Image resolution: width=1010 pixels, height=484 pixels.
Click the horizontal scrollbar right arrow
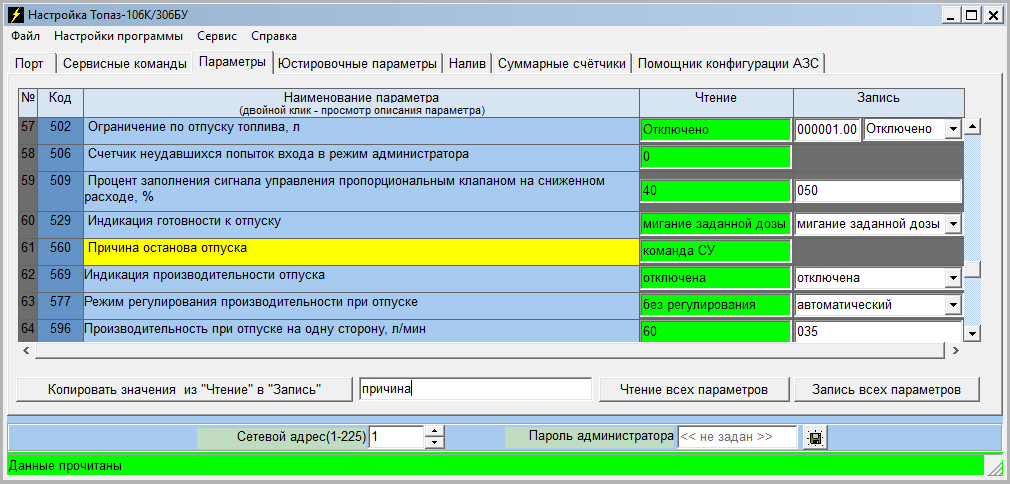[x=955, y=351]
